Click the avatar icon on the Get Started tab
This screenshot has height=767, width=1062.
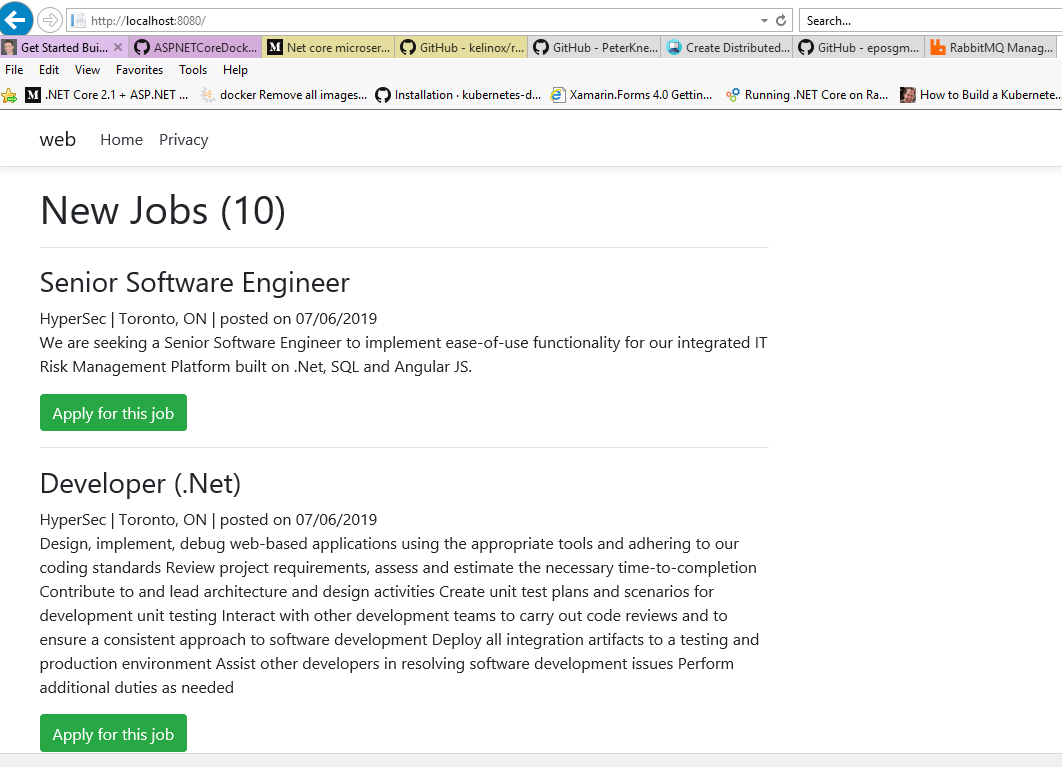pyautogui.click(x=9, y=47)
